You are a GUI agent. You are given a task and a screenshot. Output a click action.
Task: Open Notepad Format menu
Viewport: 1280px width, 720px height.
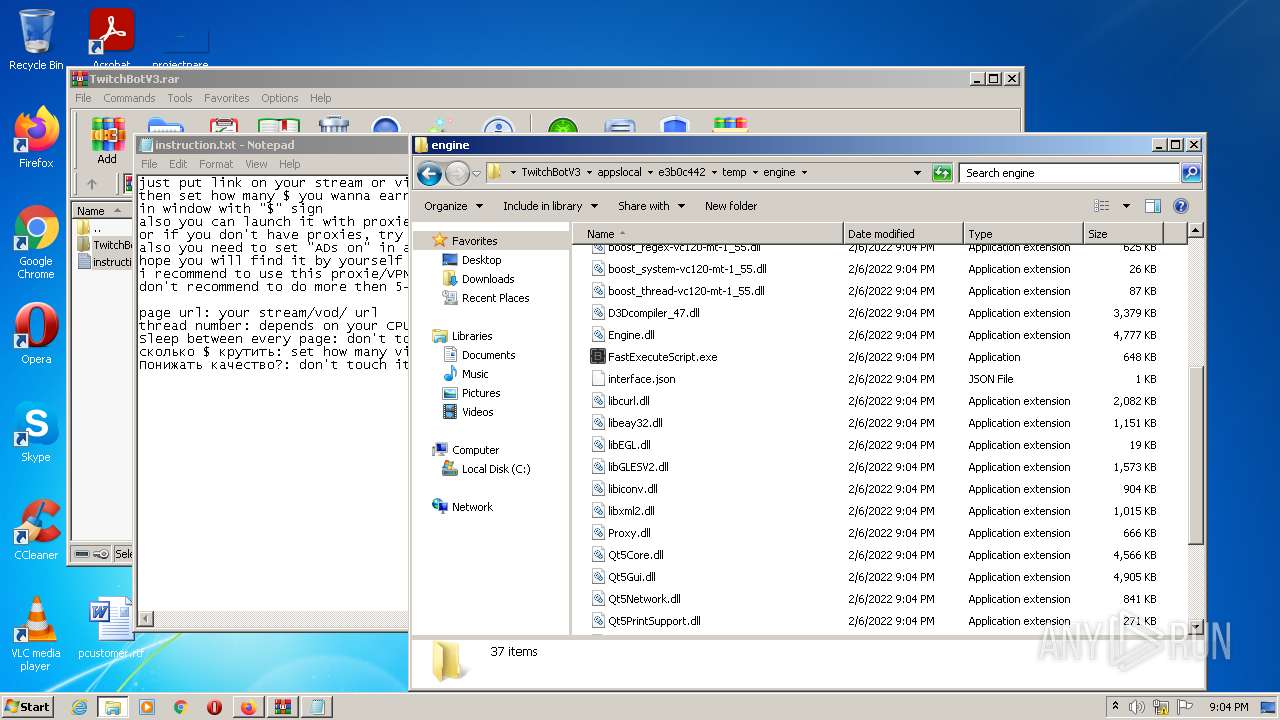click(x=216, y=164)
